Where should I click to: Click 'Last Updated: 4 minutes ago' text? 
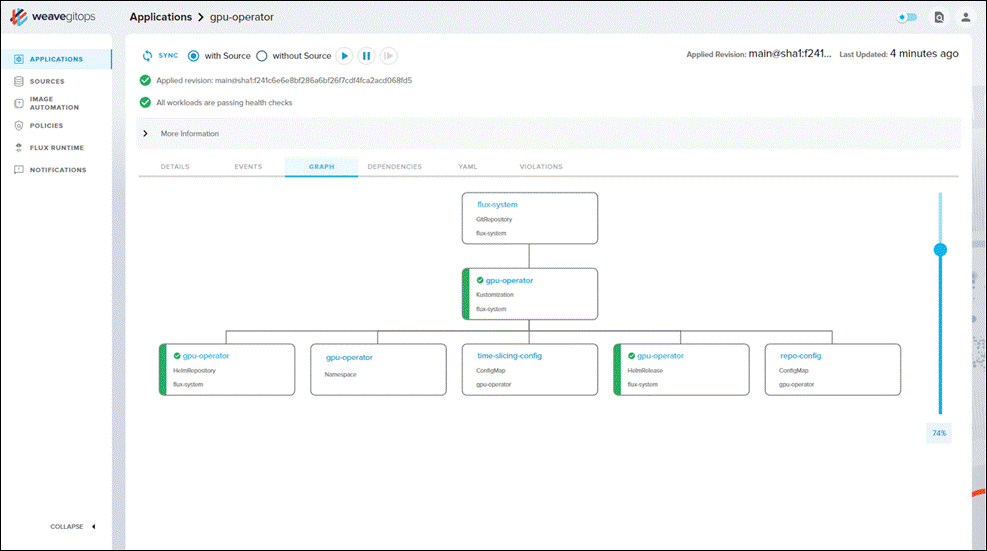899,54
